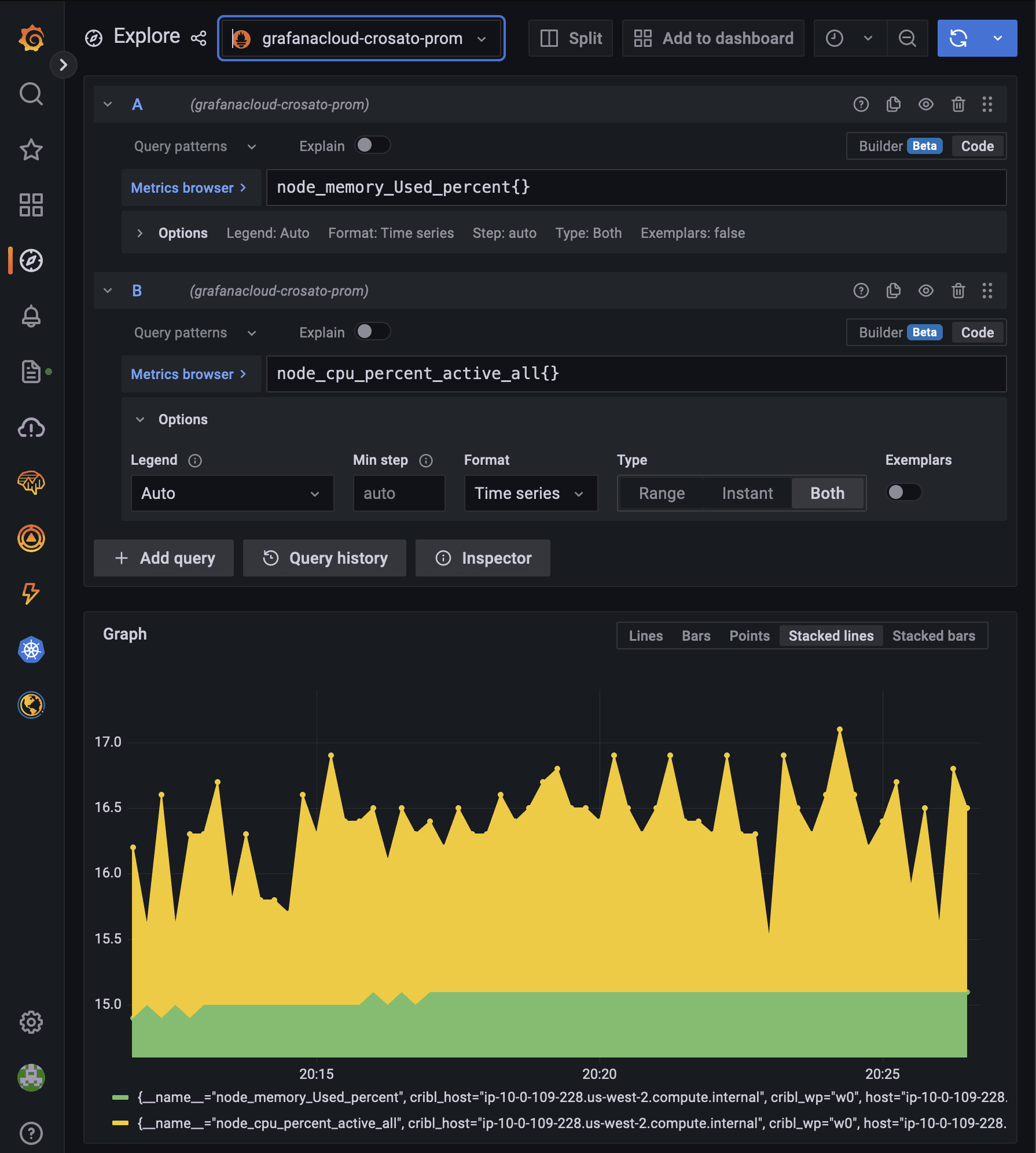
Task: Duplicate query B using copy icon
Action: coord(893,291)
